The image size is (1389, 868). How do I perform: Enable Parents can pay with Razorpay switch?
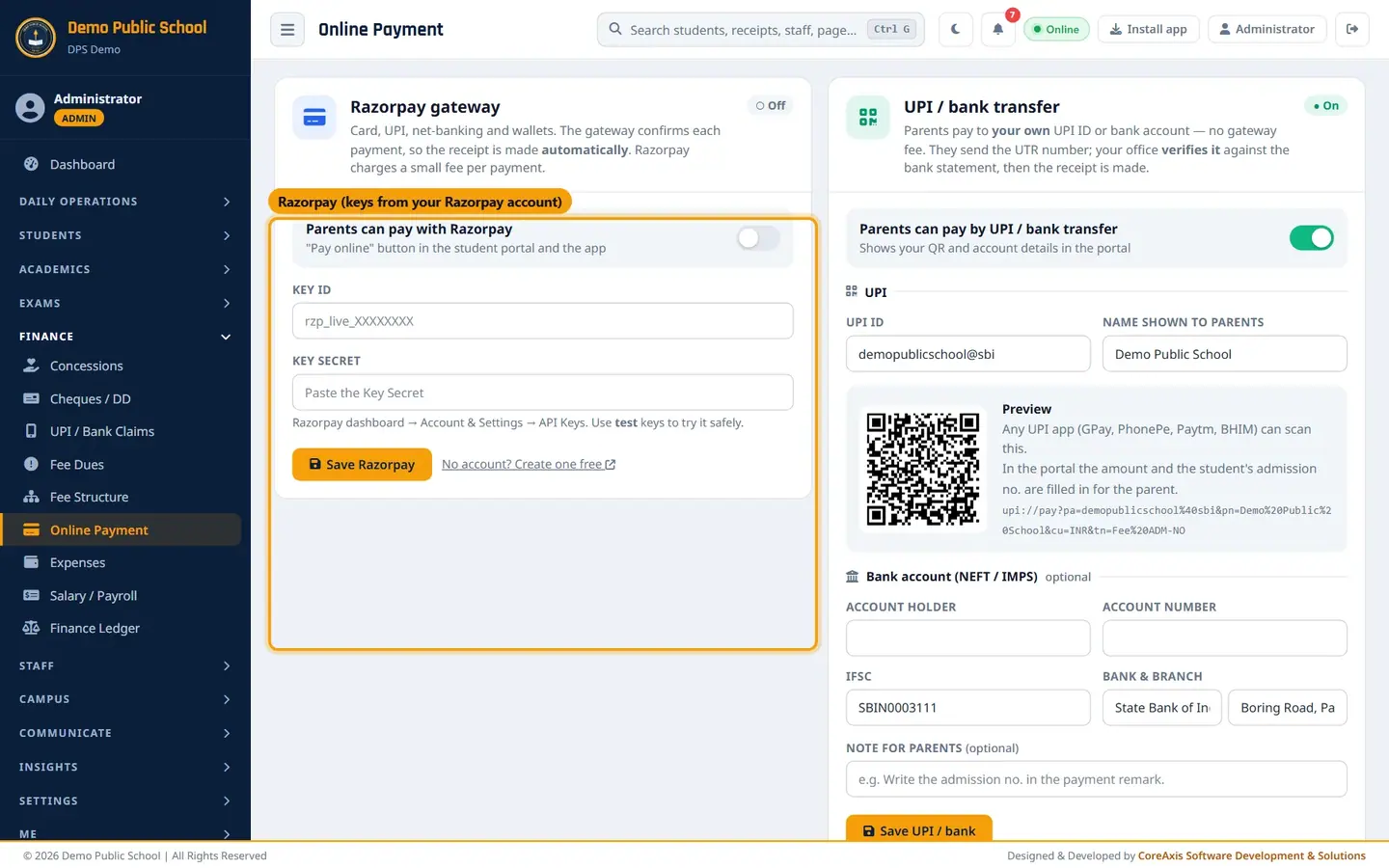(758, 238)
